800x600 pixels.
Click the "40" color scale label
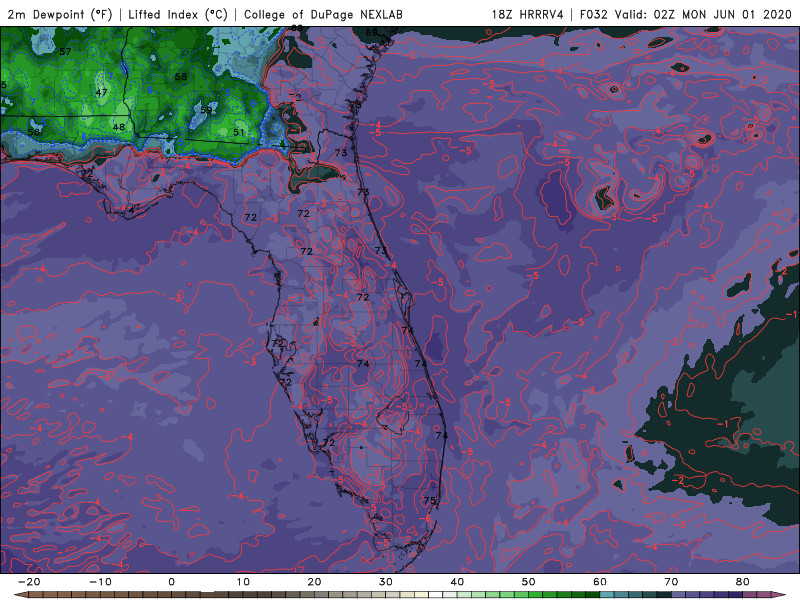pyautogui.click(x=457, y=582)
